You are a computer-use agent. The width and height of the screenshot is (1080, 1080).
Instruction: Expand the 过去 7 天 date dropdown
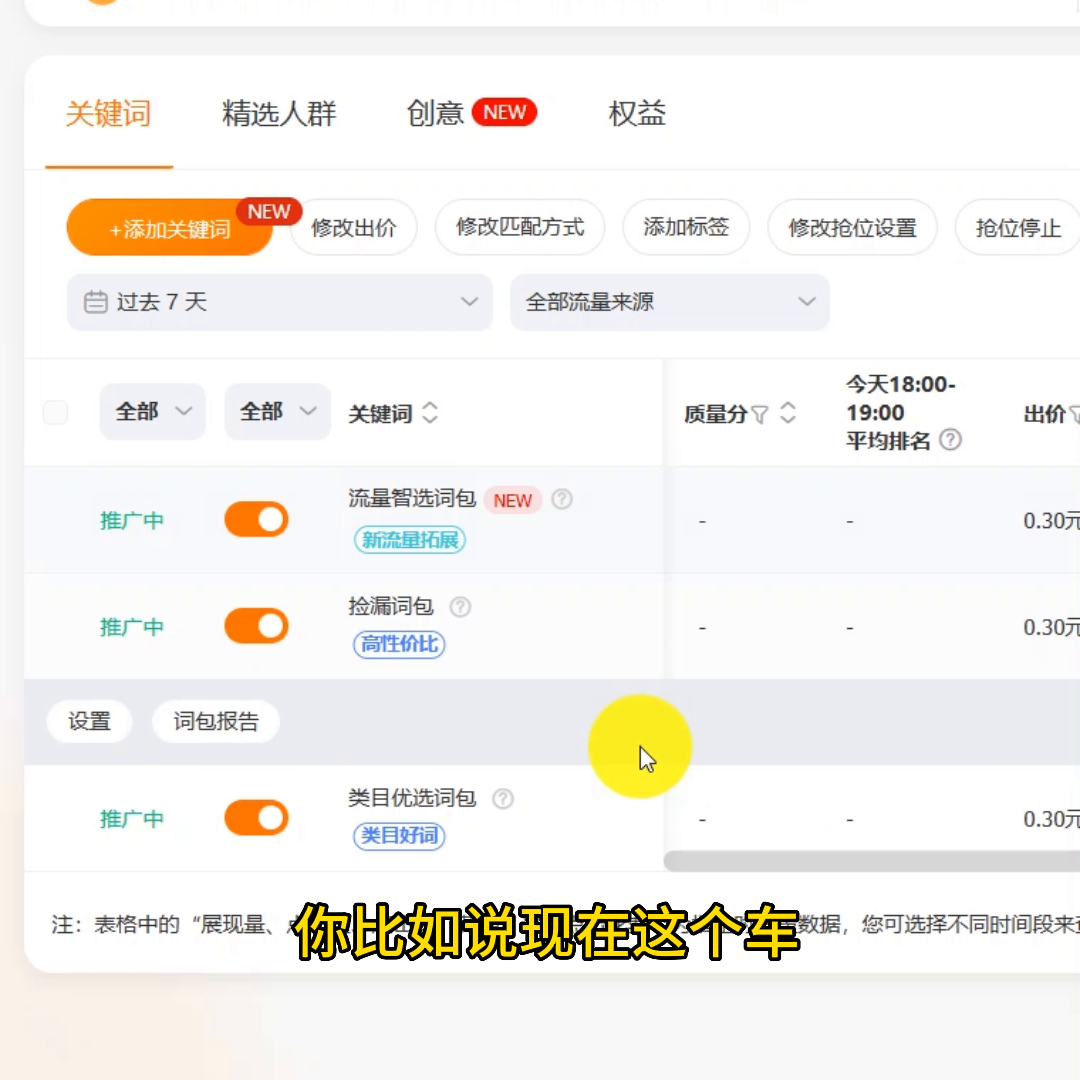tap(279, 302)
